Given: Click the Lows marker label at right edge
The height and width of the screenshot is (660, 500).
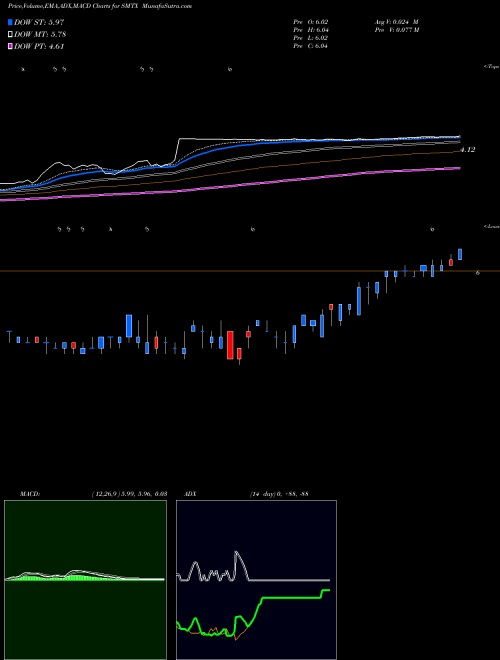Looking at the screenshot, I should [x=492, y=226].
